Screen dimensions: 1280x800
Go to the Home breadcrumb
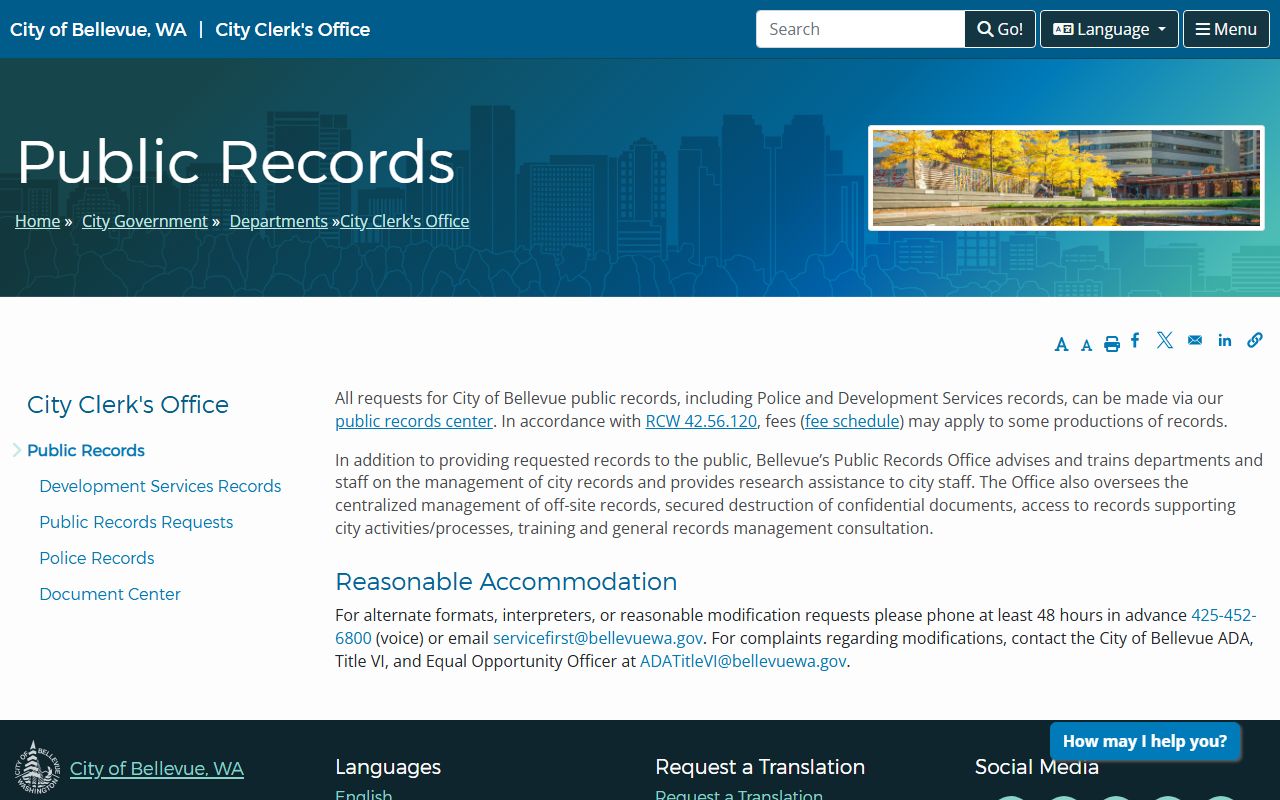(37, 221)
